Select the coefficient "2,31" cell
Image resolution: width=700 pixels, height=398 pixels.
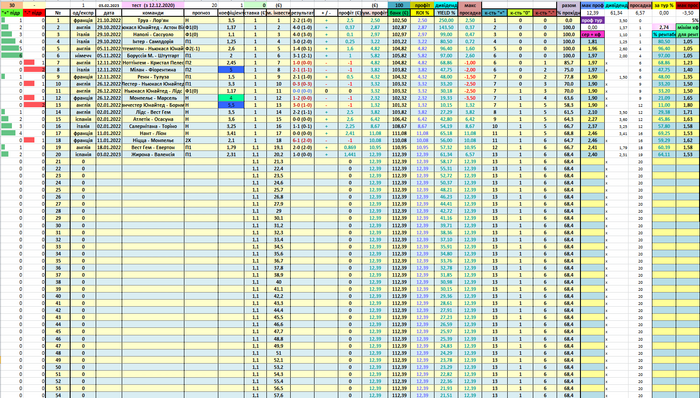(231, 154)
